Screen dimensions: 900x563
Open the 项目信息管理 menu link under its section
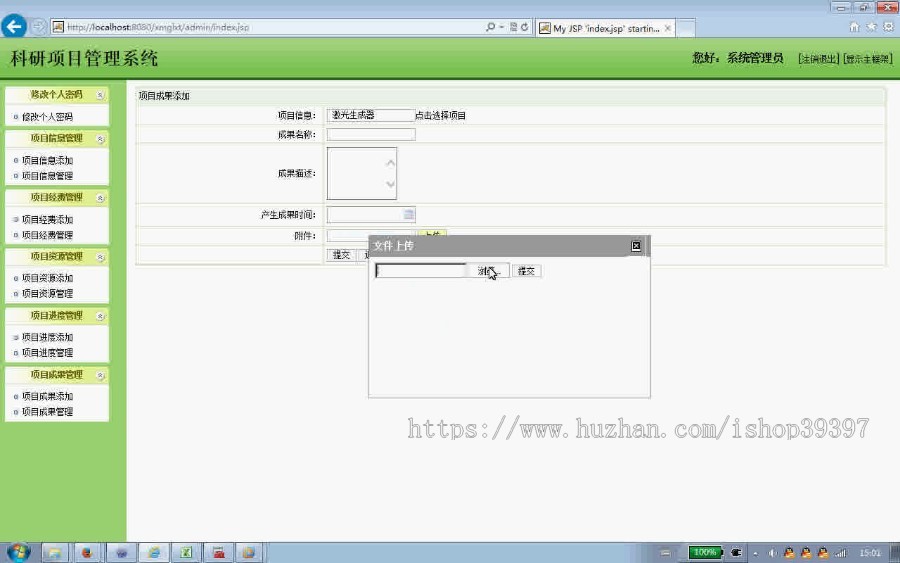pos(47,176)
